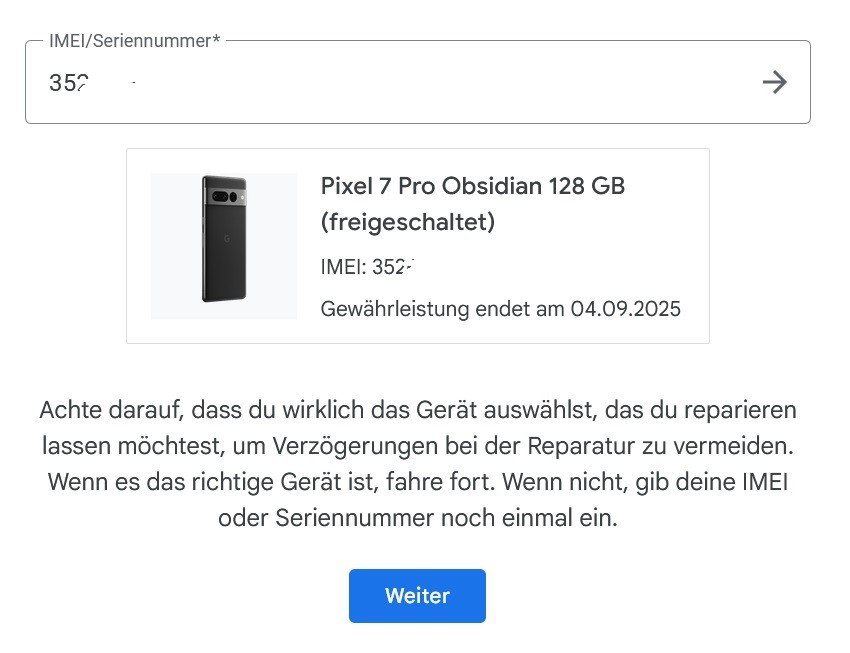Click the Gewährleistung endet am text
This screenshot has height=653, width=850.
[x=443, y=308]
